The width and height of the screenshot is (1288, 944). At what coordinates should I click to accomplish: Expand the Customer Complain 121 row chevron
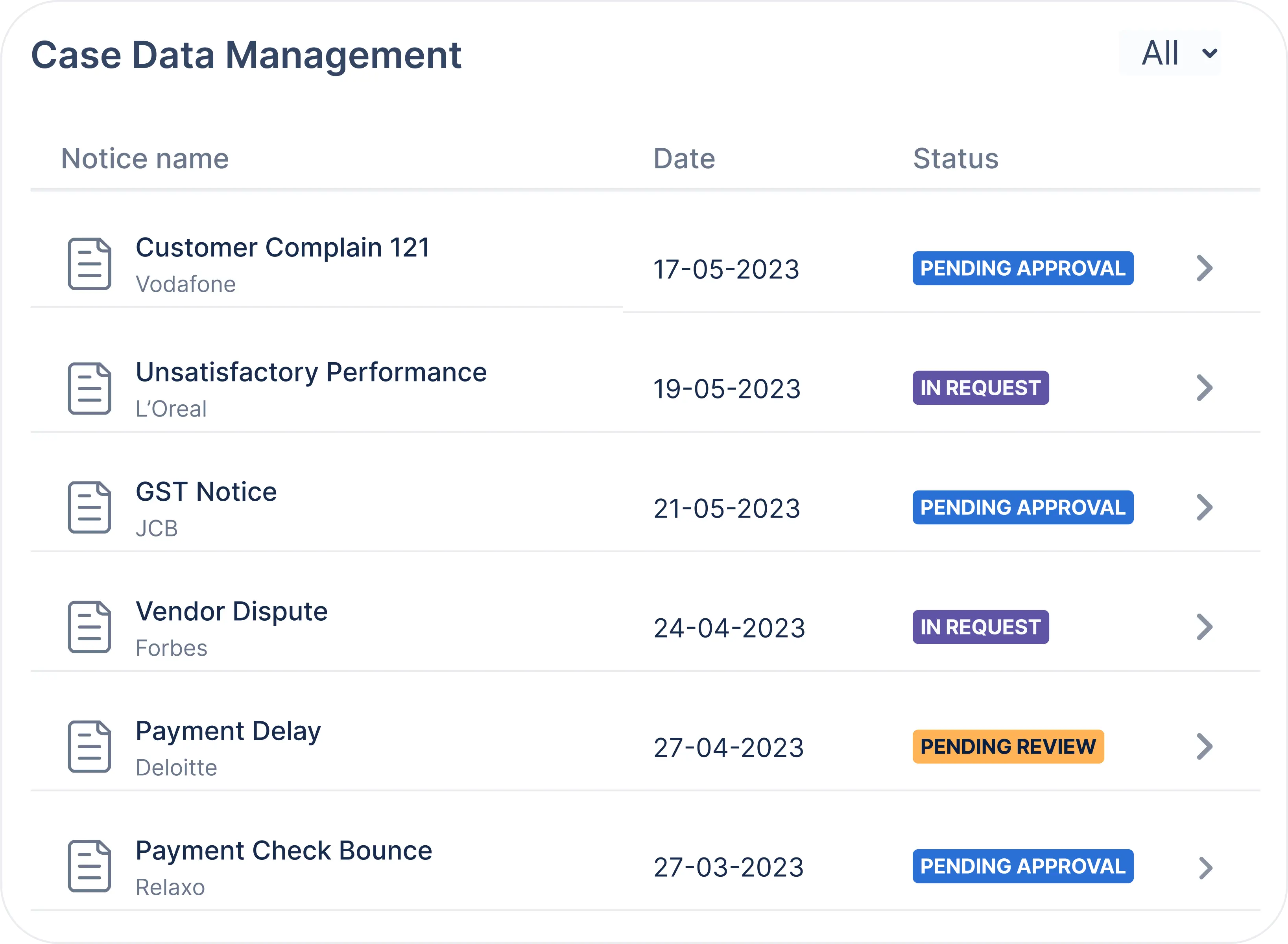(1205, 268)
